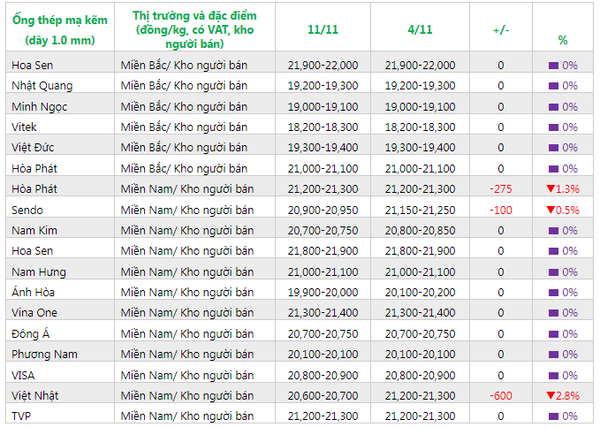
Task: Click the % column header
Action: tap(562, 40)
